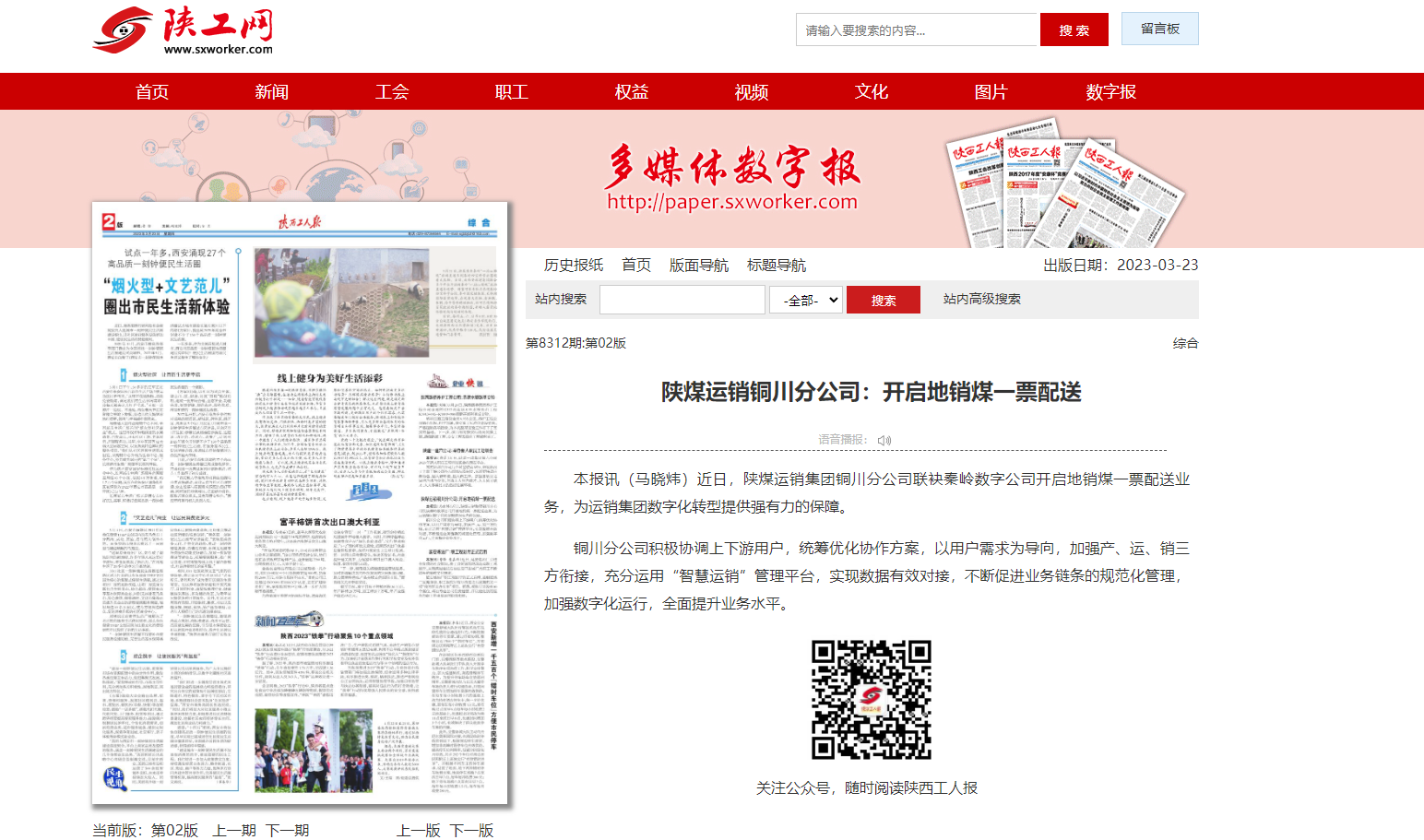Viewport: 1424px width, 840px height.
Task: Click the 当前版：第02版 label
Action: [145, 830]
